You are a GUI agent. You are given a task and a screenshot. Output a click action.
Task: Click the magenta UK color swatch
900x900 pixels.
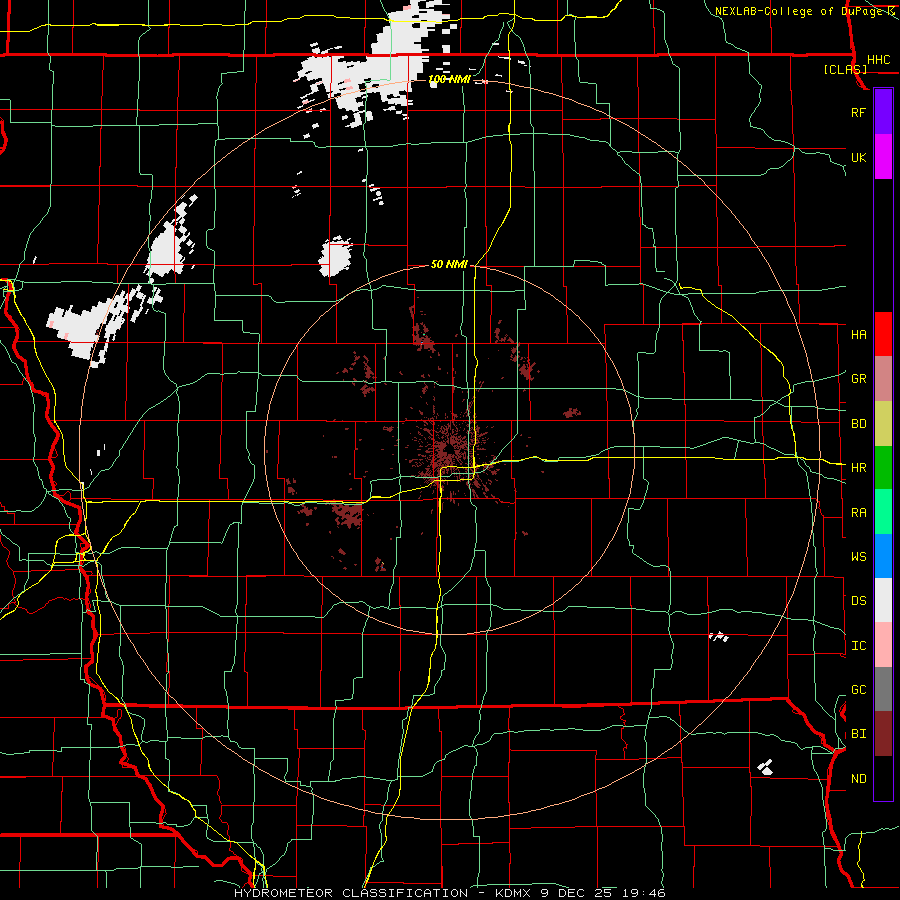pyautogui.click(x=883, y=157)
